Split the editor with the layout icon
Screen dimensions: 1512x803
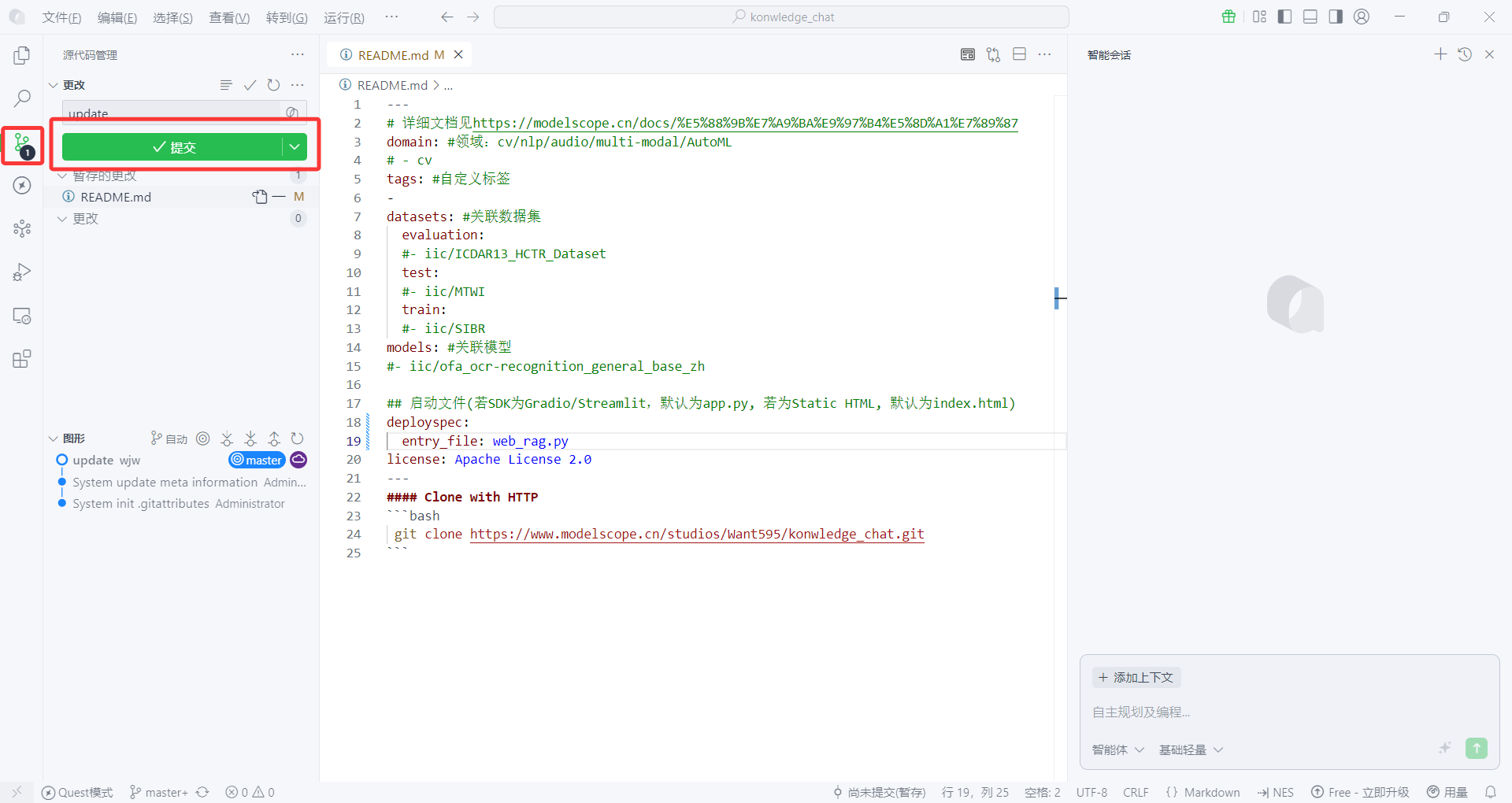[1019, 54]
